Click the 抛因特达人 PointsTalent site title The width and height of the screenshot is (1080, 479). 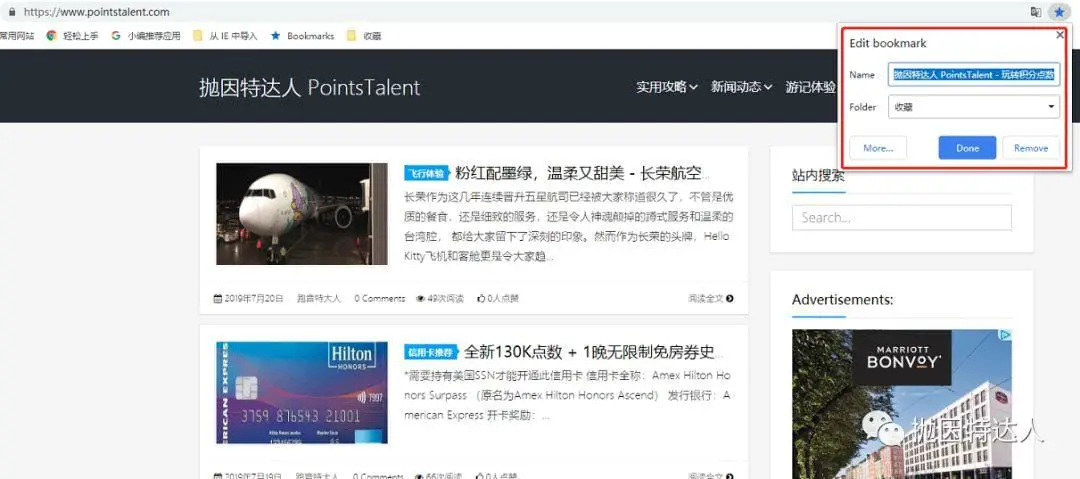[309, 88]
